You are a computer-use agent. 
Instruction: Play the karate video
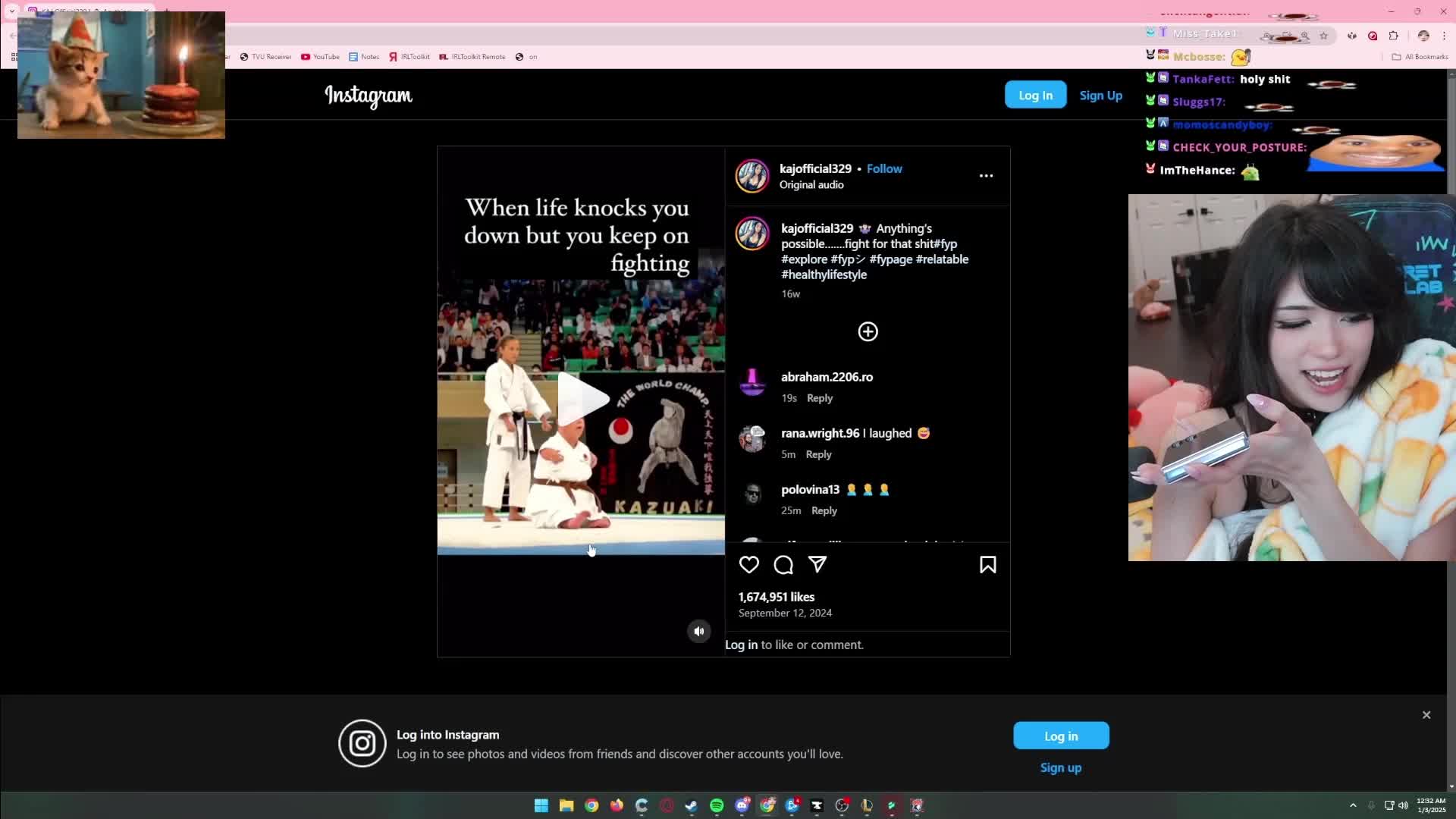582,400
